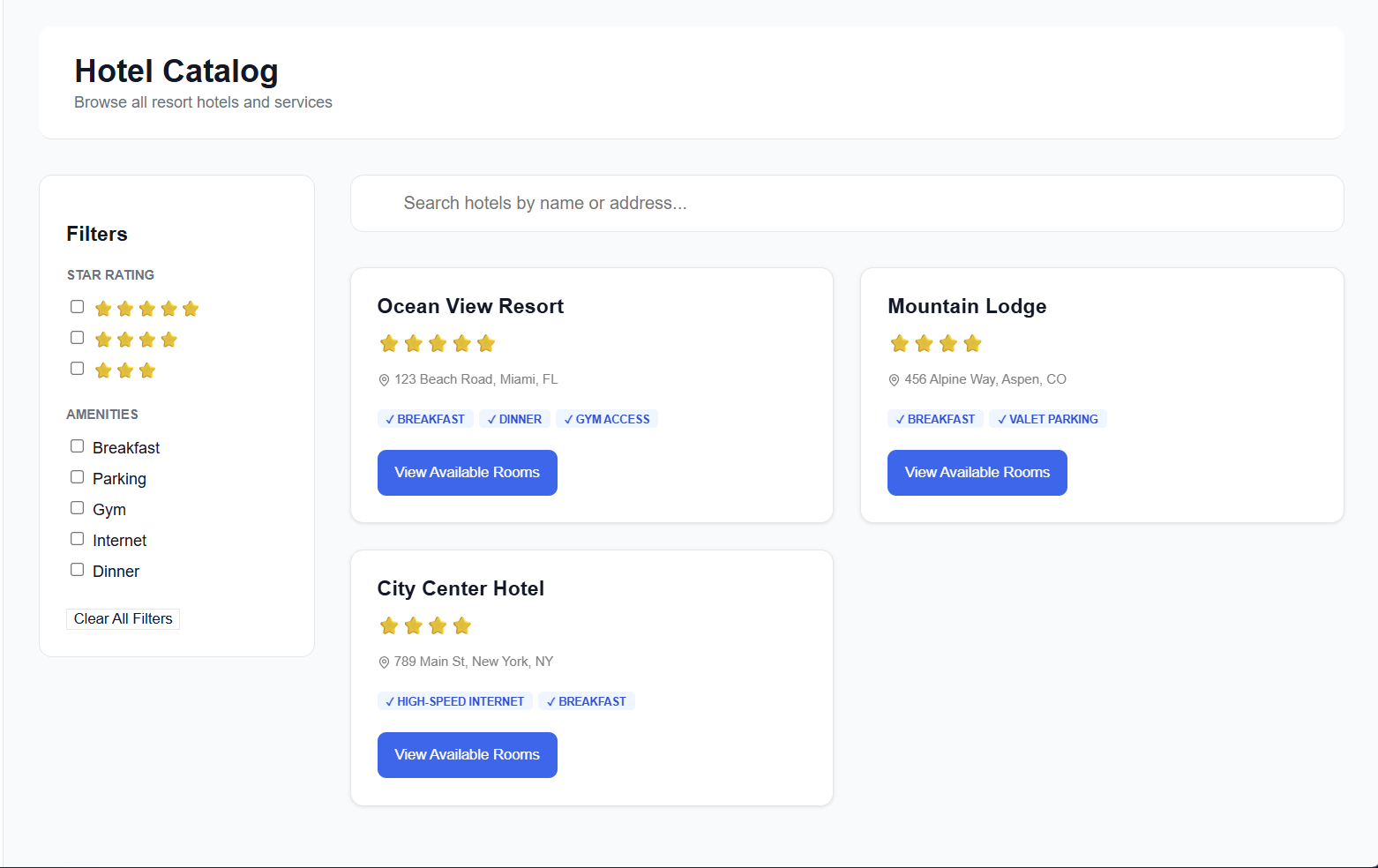Click the star rating under Ocean View Resort

coord(437,343)
